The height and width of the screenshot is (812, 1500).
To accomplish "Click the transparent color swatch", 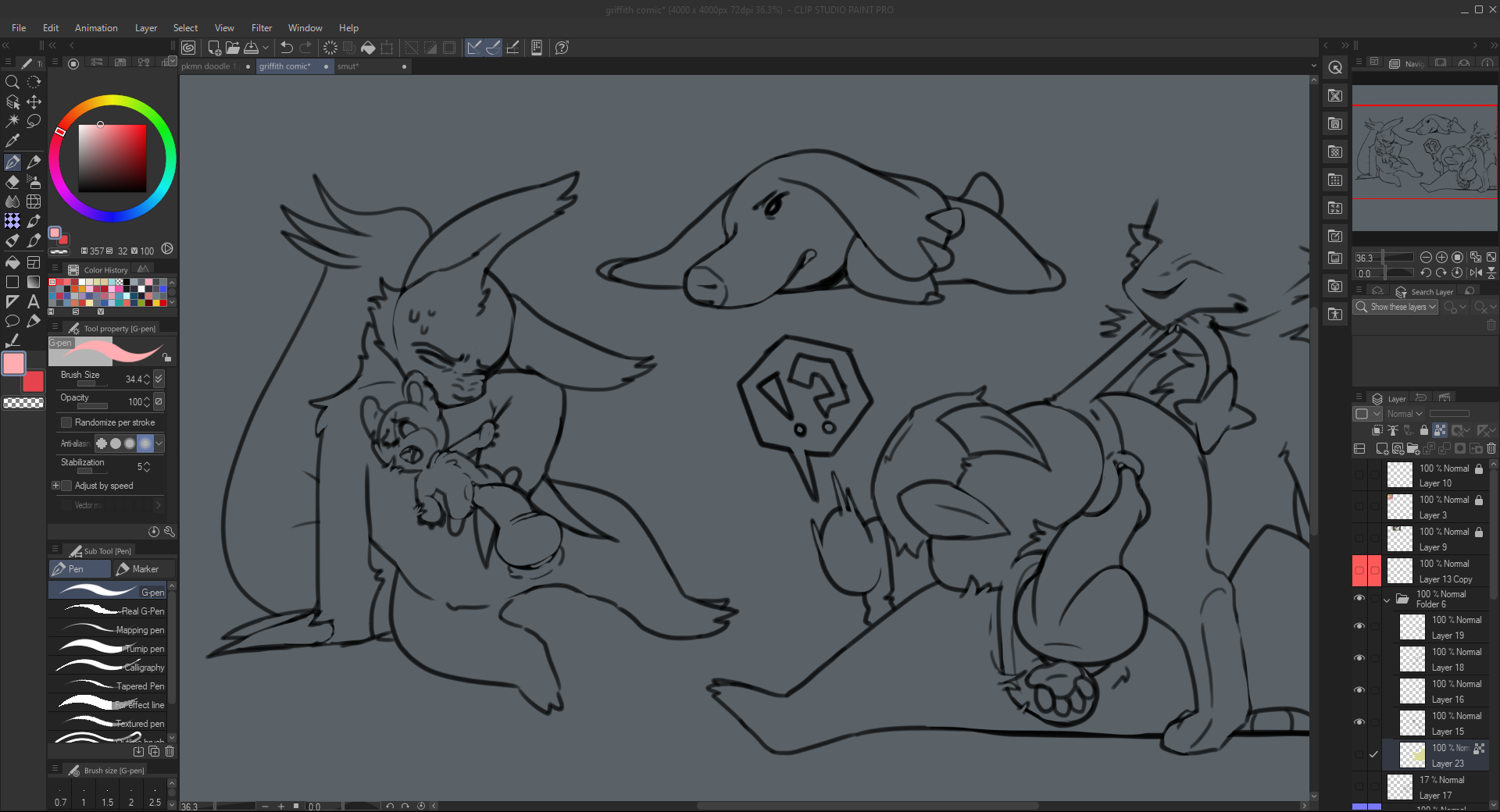I will (23, 403).
